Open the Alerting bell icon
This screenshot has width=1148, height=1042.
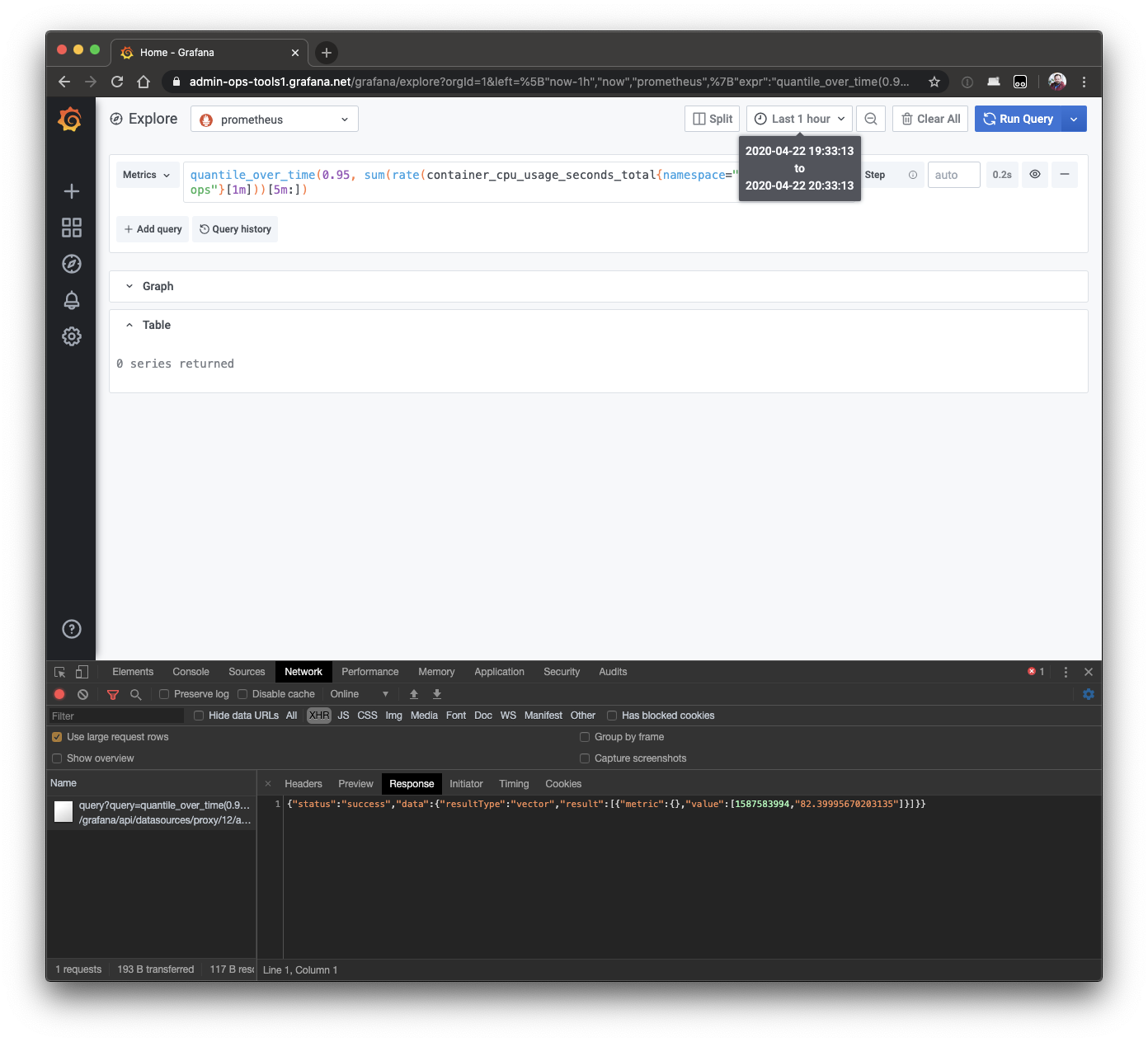pyautogui.click(x=71, y=300)
